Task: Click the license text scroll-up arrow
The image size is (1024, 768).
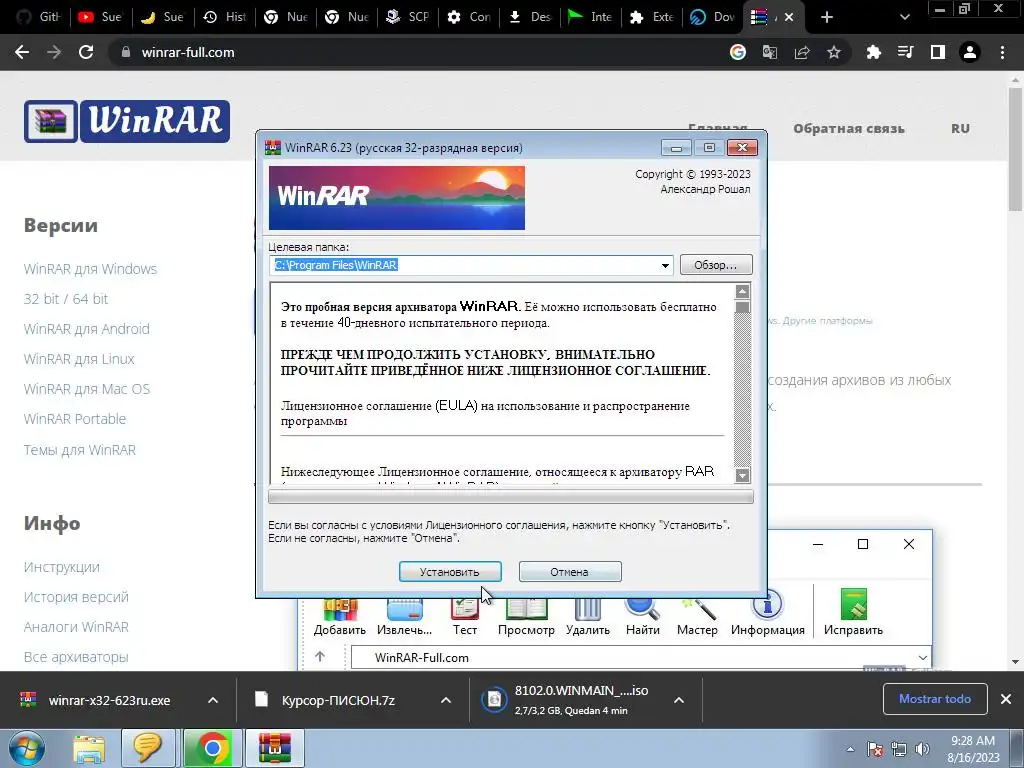Action: [x=743, y=291]
